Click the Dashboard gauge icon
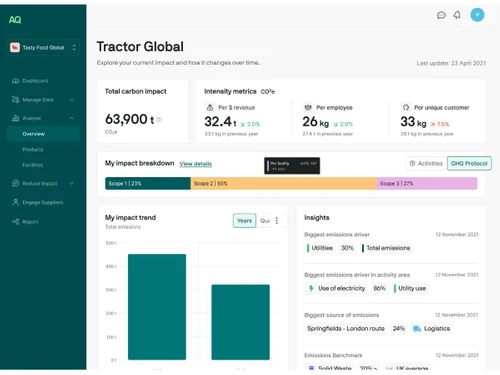Screen dimensions: 500x375 coord(16,81)
